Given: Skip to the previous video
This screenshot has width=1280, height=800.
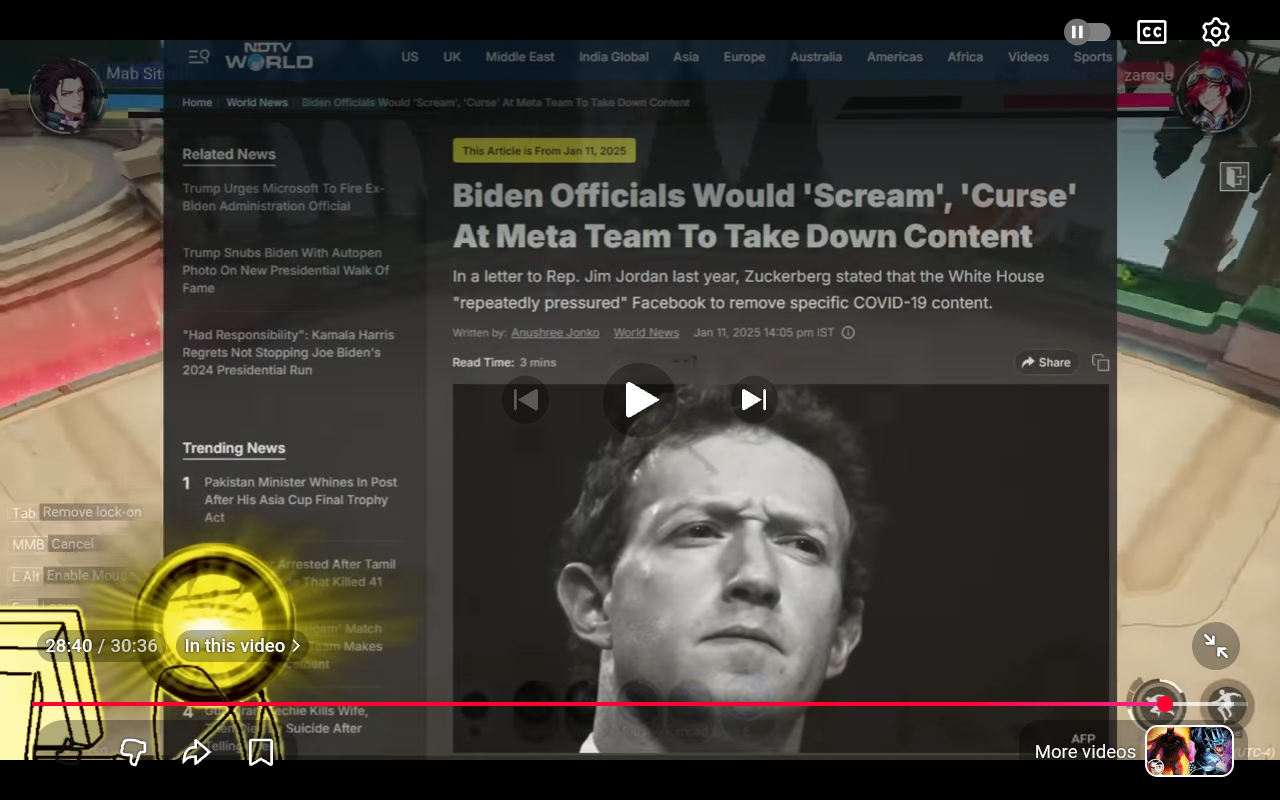Looking at the screenshot, I should [x=525, y=400].
